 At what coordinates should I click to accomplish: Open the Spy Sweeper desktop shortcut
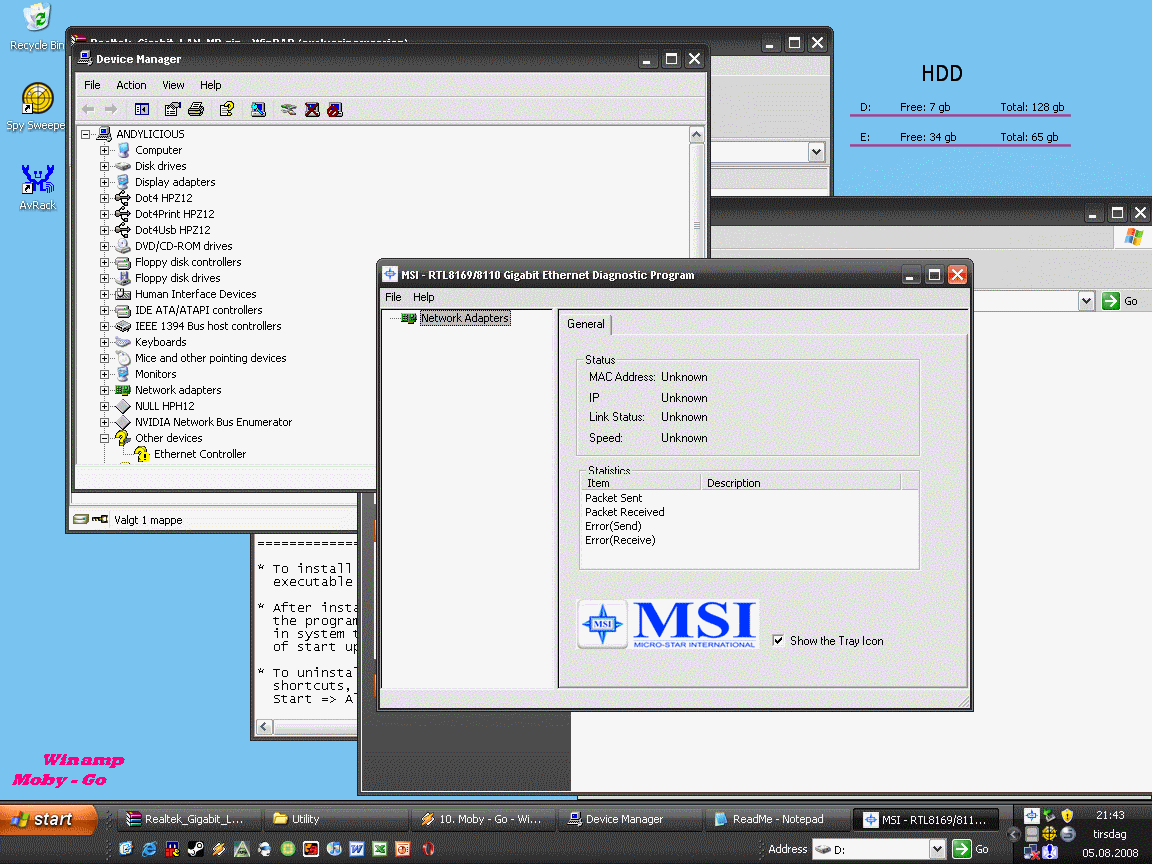(x=37, y=107)
